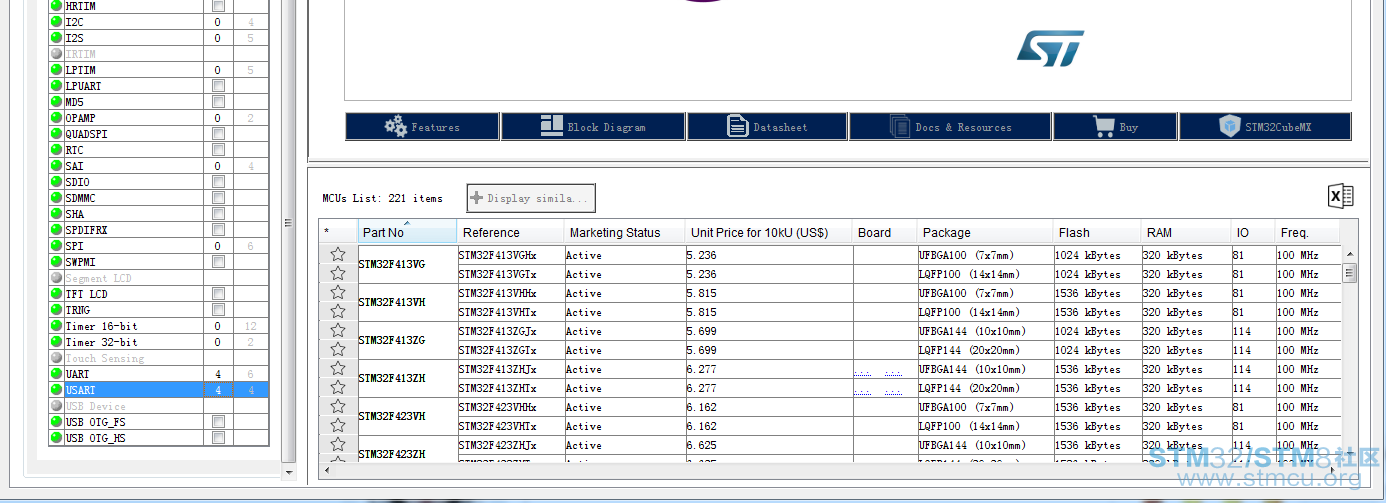1386x503 pixels.
Task: Edit the I2C count field
Action: tap(218, 22)
